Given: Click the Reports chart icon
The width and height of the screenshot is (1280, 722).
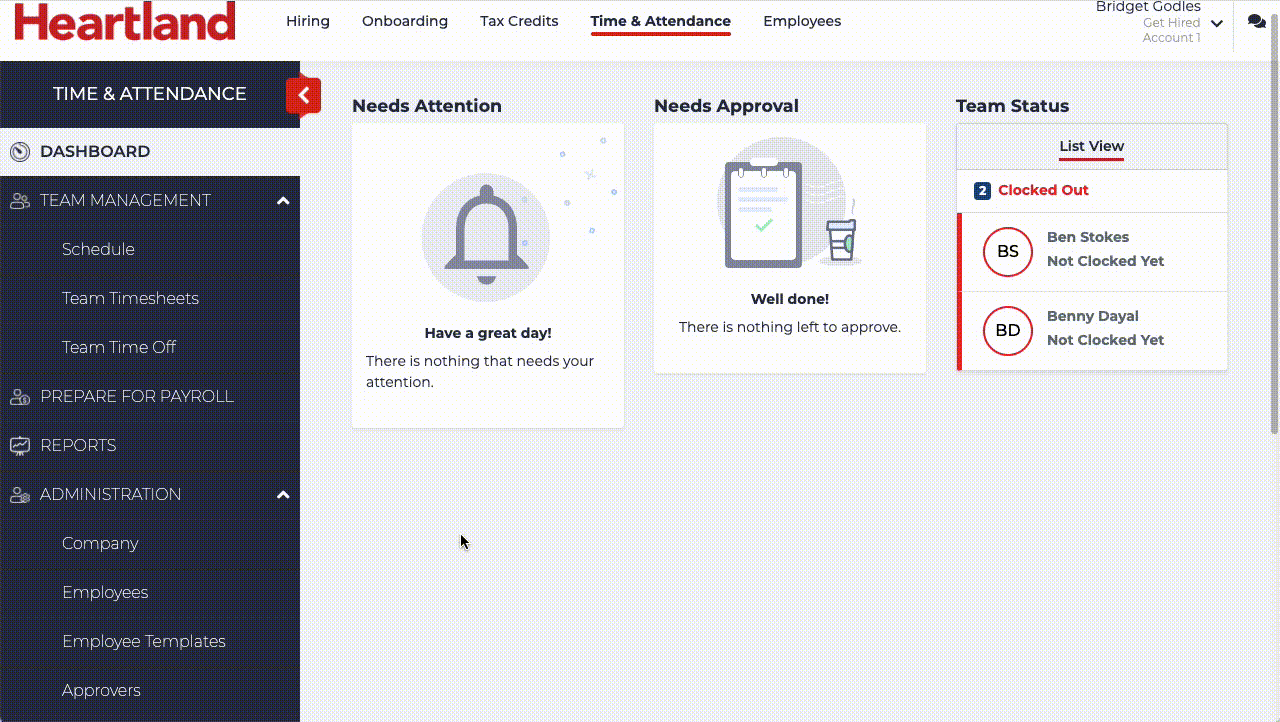Looking at the screenshot, I should (20, 446).
